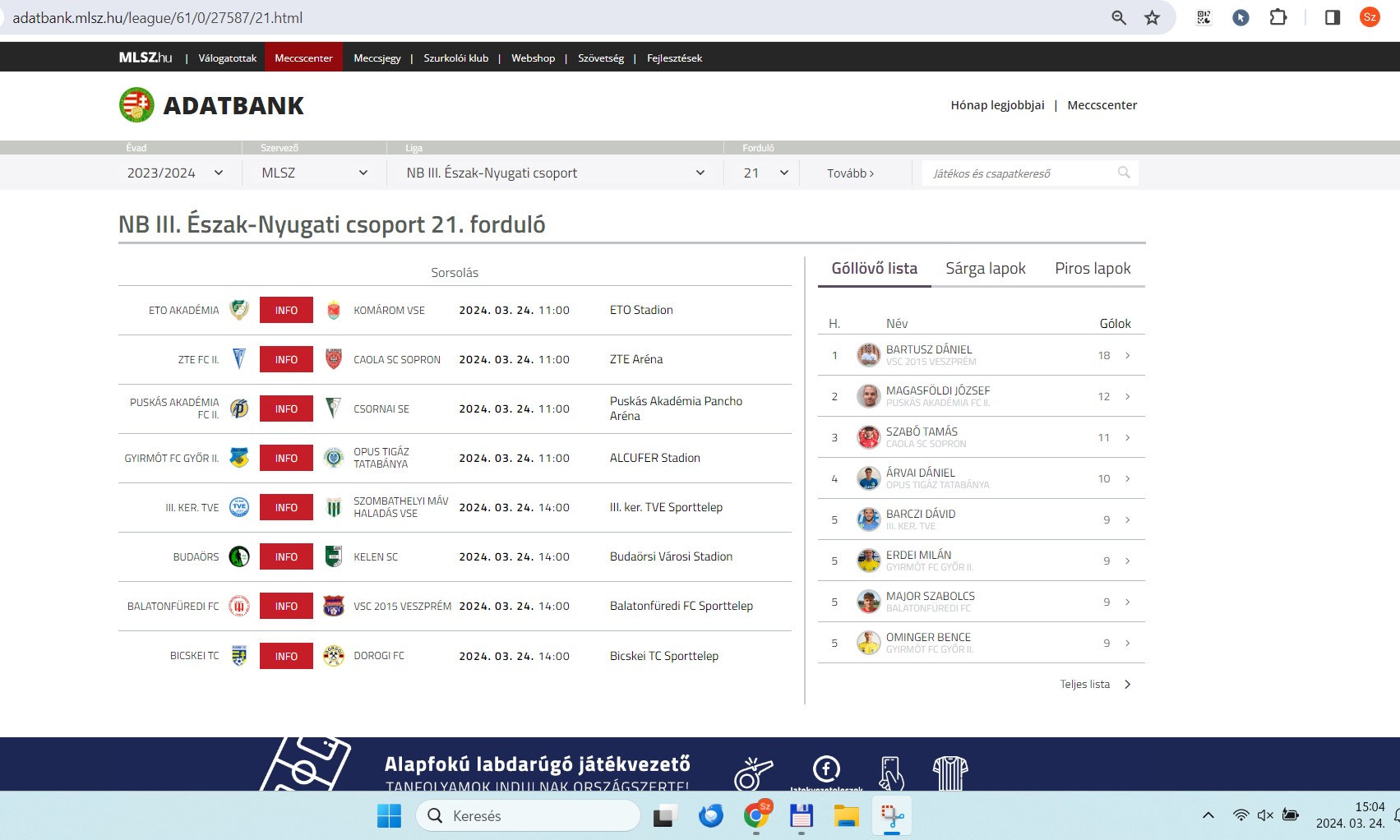
Task: Open the Teljes lista link
Action: click(x=1095, y=684)
